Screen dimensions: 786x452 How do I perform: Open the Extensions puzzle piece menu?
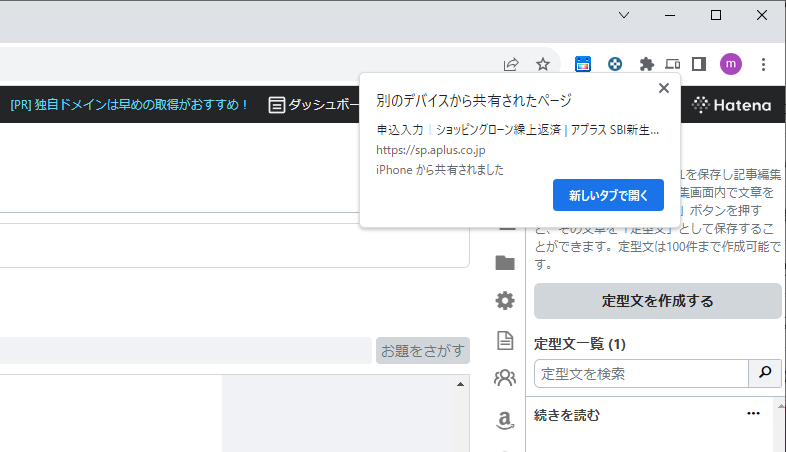click(647, 64)
